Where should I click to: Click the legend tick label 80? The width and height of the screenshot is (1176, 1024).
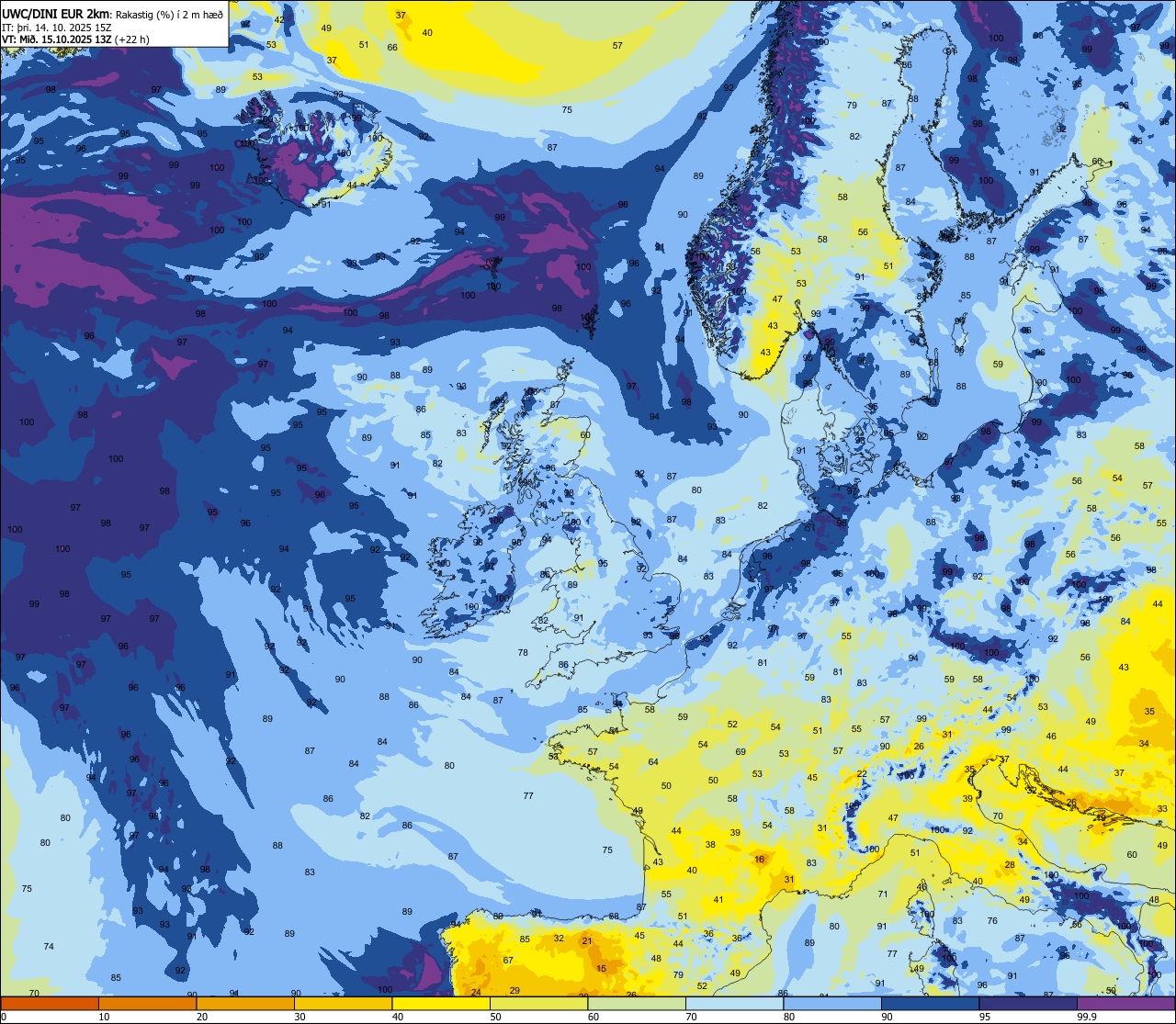tap(789, 1017)
